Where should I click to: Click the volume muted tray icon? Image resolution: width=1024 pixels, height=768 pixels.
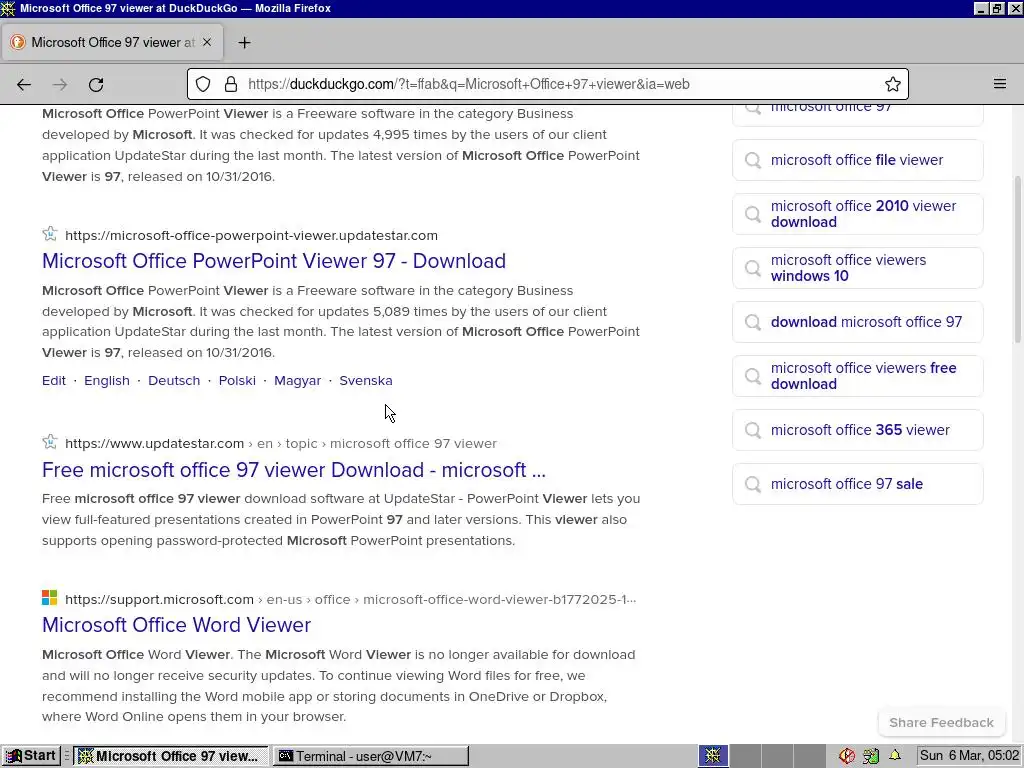coord(847,756)
